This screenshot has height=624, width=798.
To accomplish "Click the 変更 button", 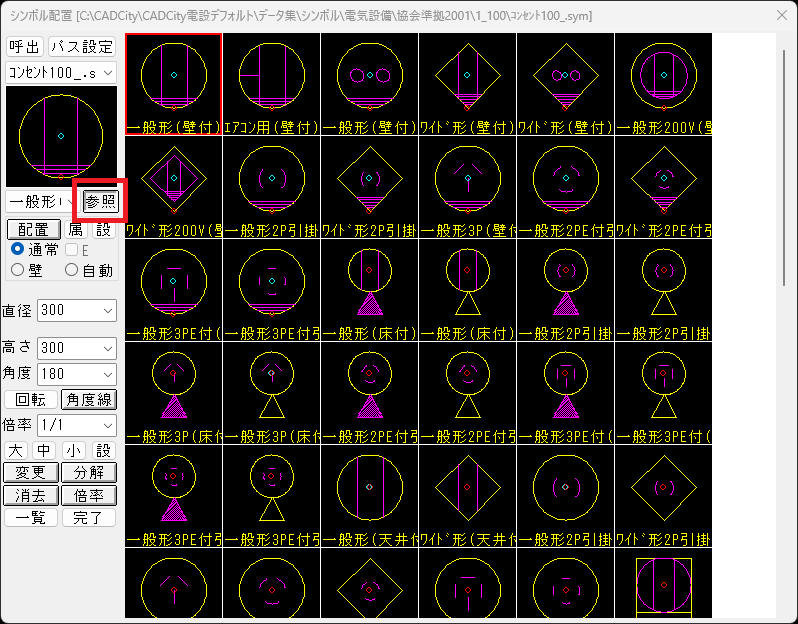I will pyautogui.click(x=31, y=472).
